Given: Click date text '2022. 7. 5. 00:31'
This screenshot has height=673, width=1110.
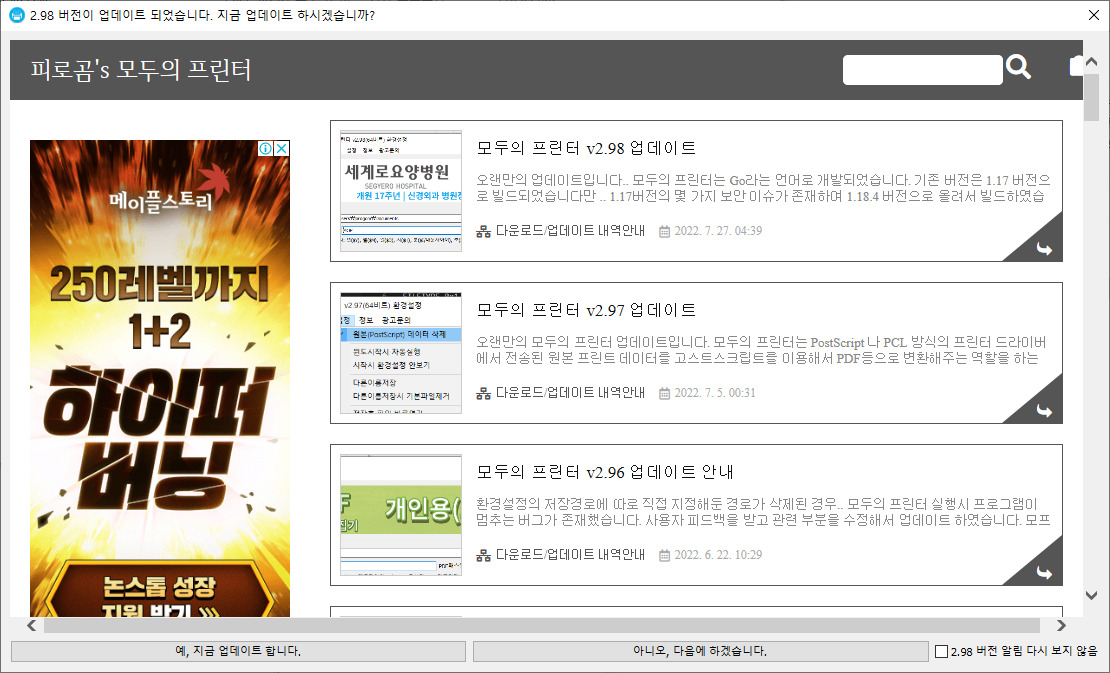Looking at the screenshot, I should point(715,393).
